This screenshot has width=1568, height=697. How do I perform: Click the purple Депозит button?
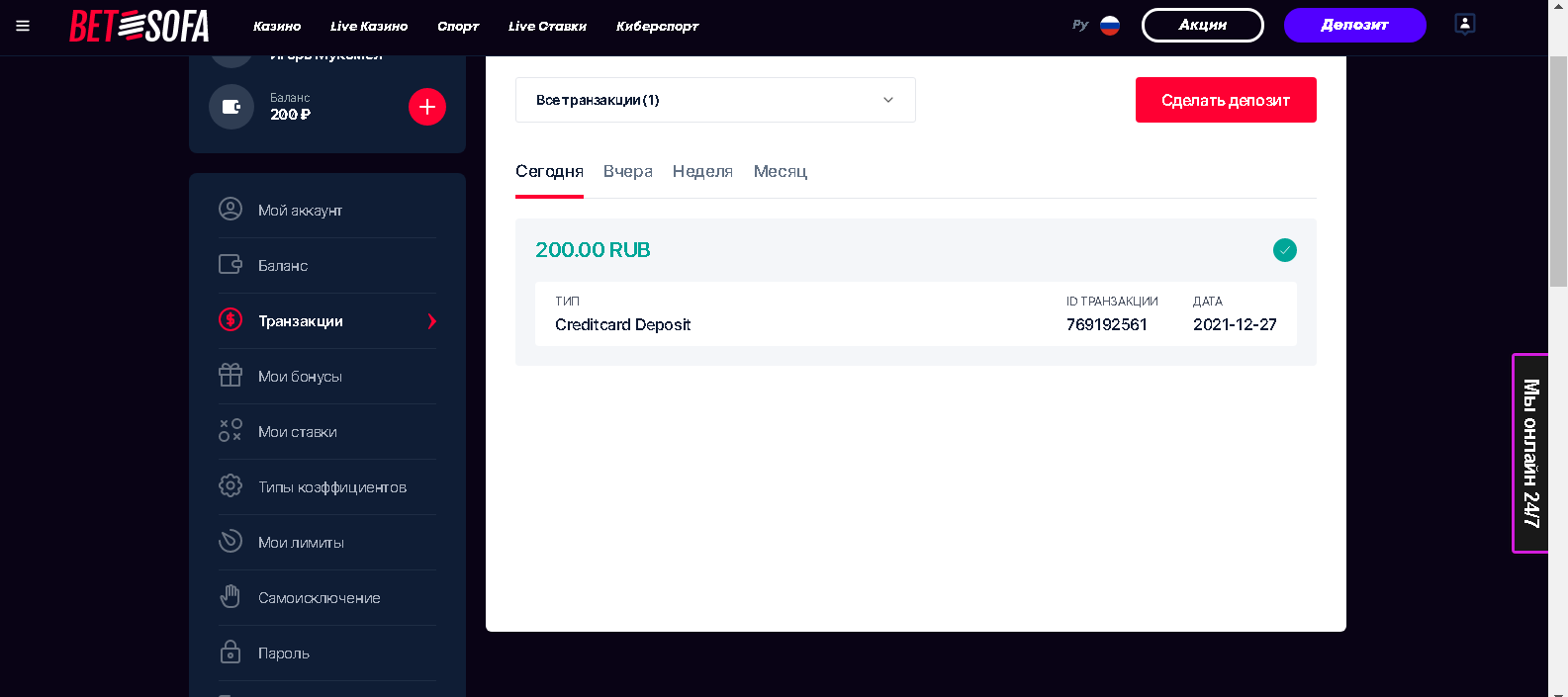coord(1354,26)
